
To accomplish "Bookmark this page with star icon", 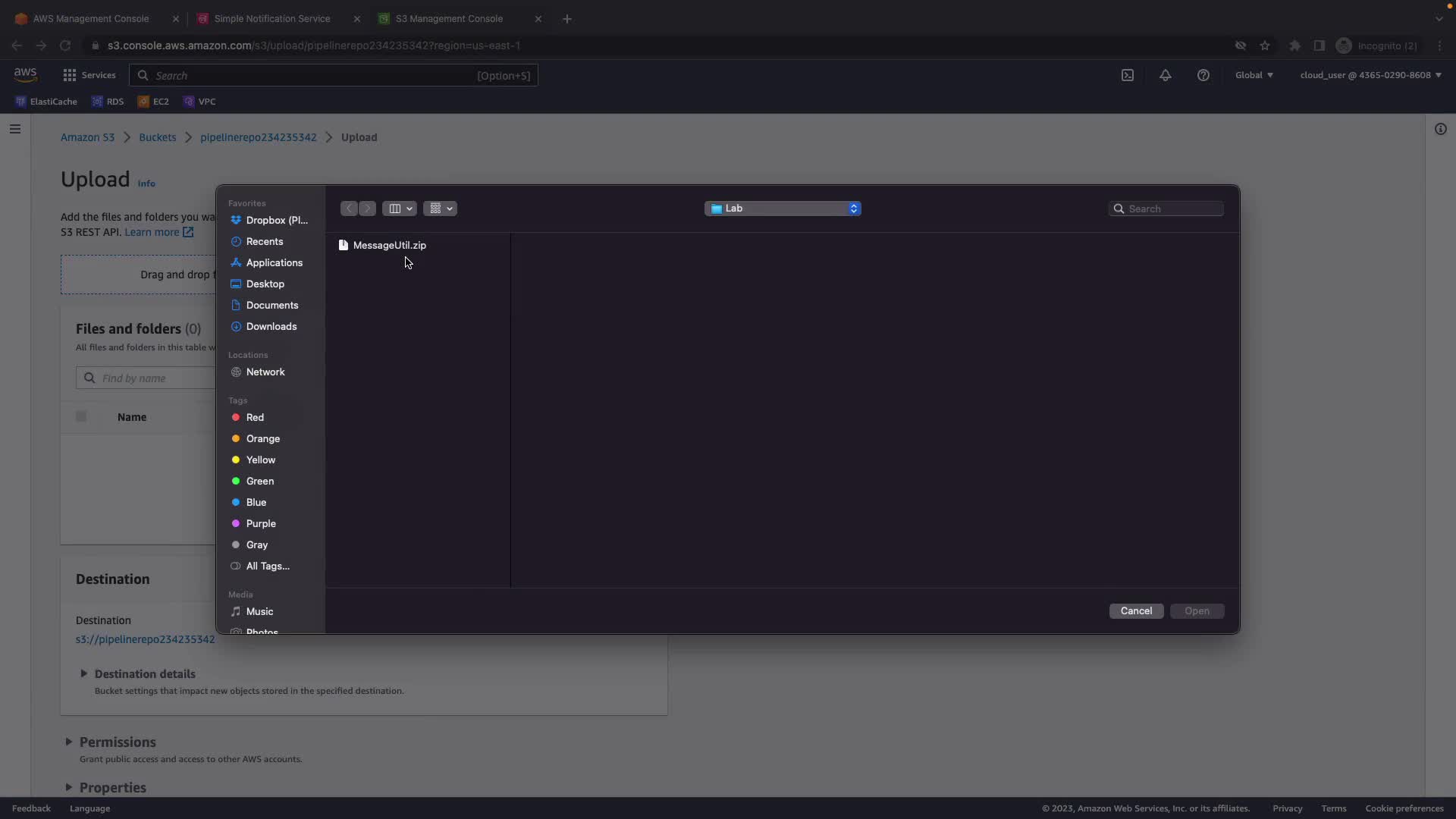I will [x=1265, y=45].
